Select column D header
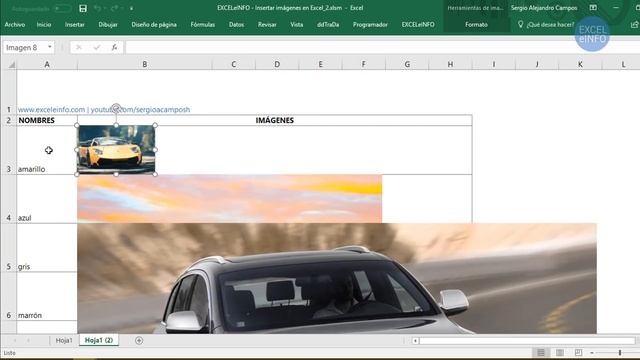Viewport: 640px width, 360px height. (x=277, y=64)
